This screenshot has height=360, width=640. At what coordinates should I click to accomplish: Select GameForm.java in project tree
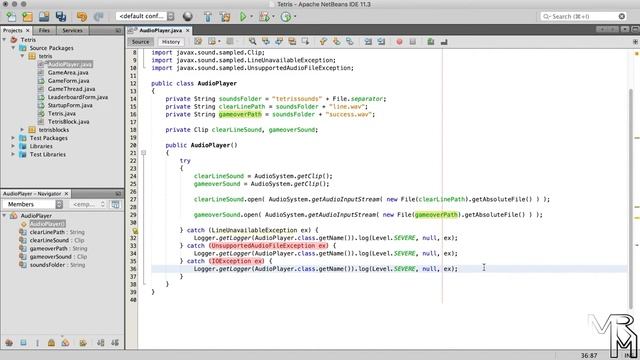click(68, 81)
